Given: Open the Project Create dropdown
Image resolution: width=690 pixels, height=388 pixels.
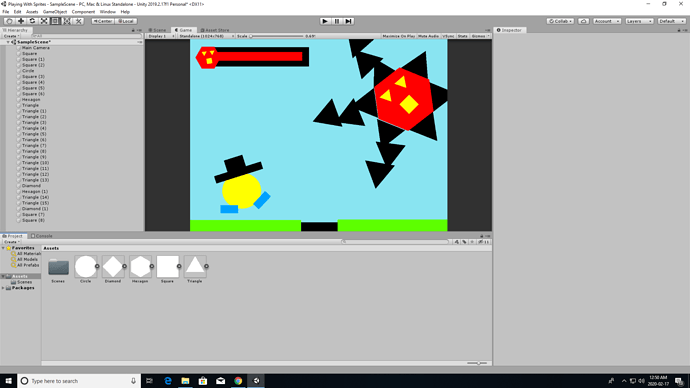Looking at the screenshot, I should pos(11,242).
